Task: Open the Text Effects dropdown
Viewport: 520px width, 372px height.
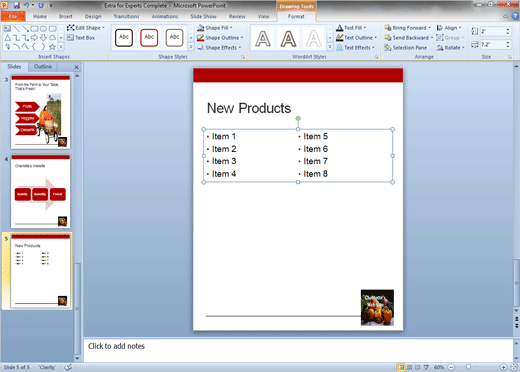Action: (355, 48)
